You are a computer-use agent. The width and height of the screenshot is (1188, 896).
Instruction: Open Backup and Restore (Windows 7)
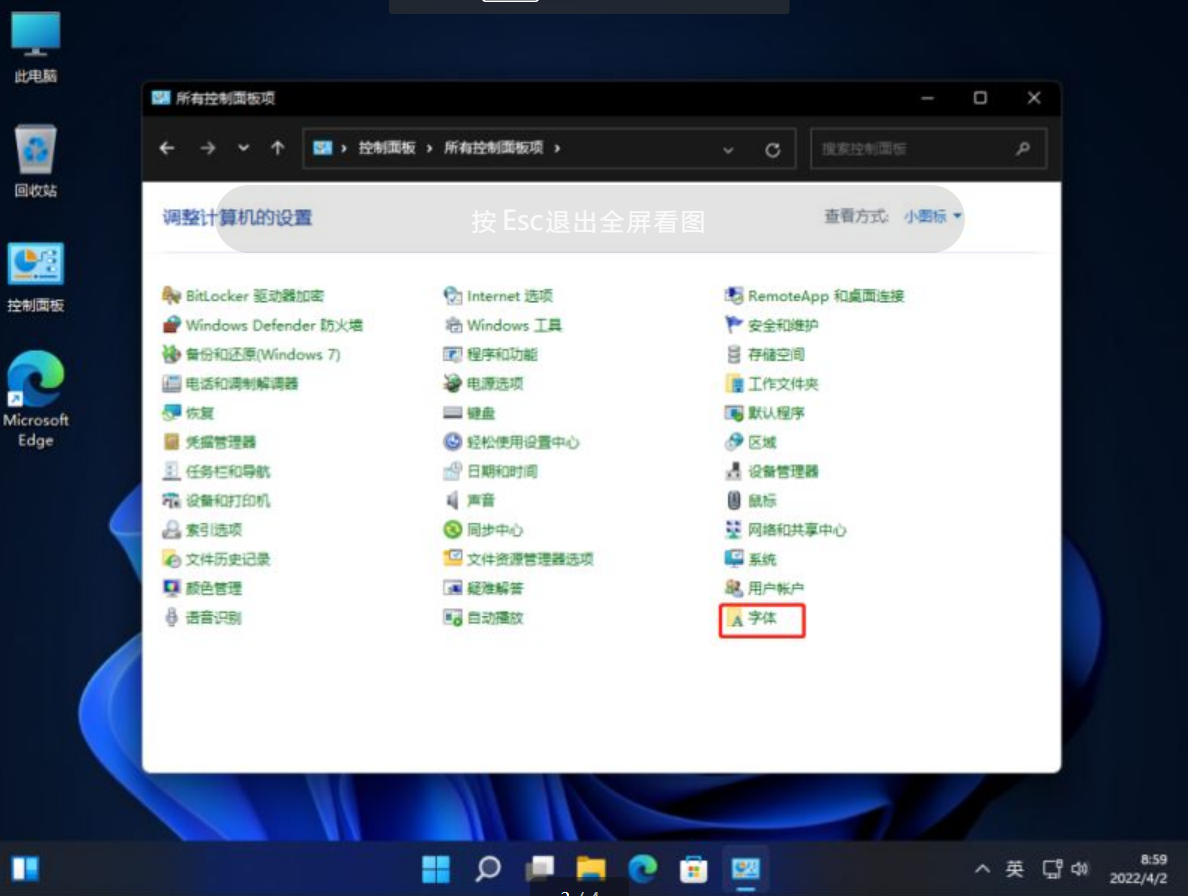point(251,354)
